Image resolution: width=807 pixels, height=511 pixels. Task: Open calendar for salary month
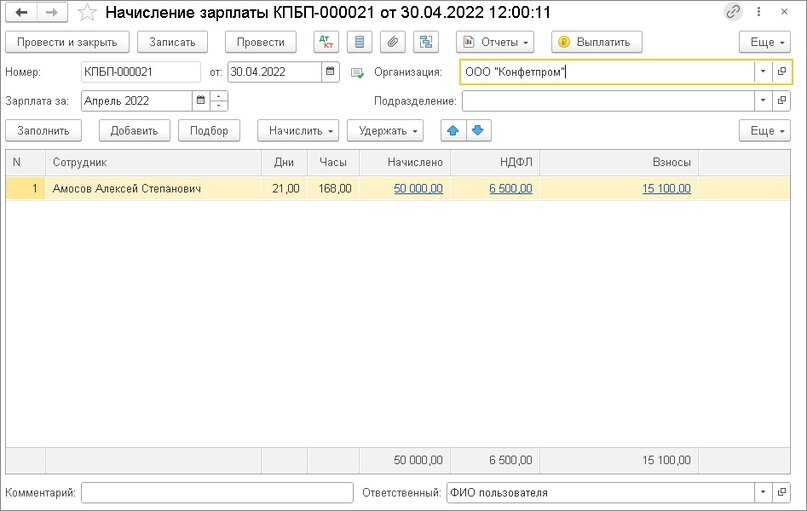pos(201,100)
